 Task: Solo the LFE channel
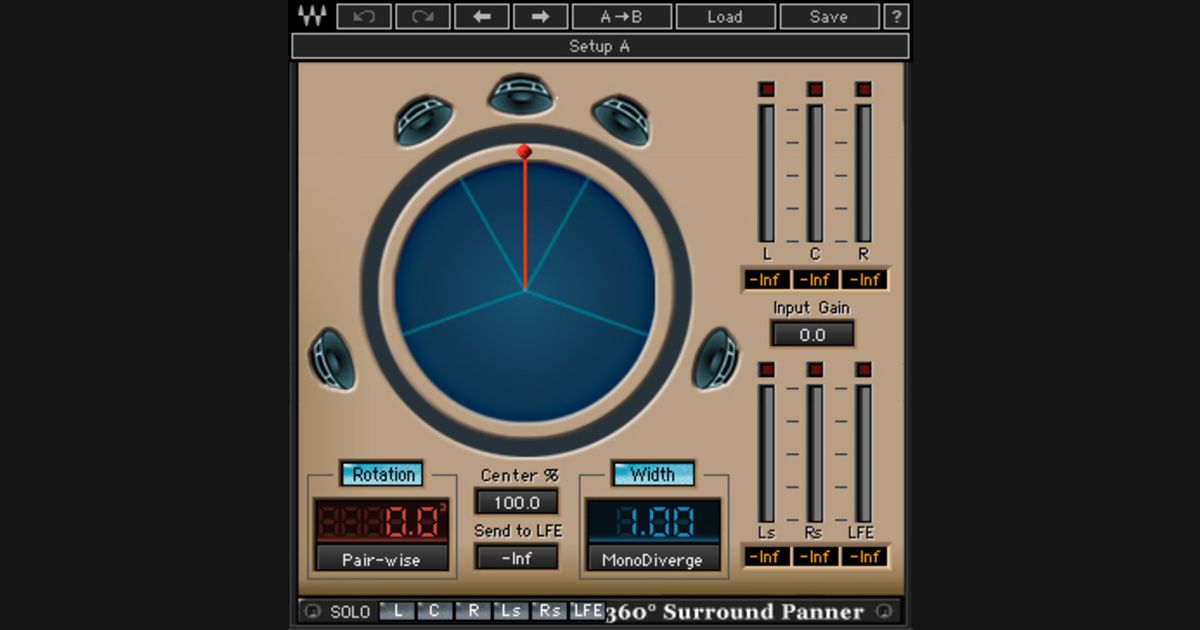pos(587,611)
